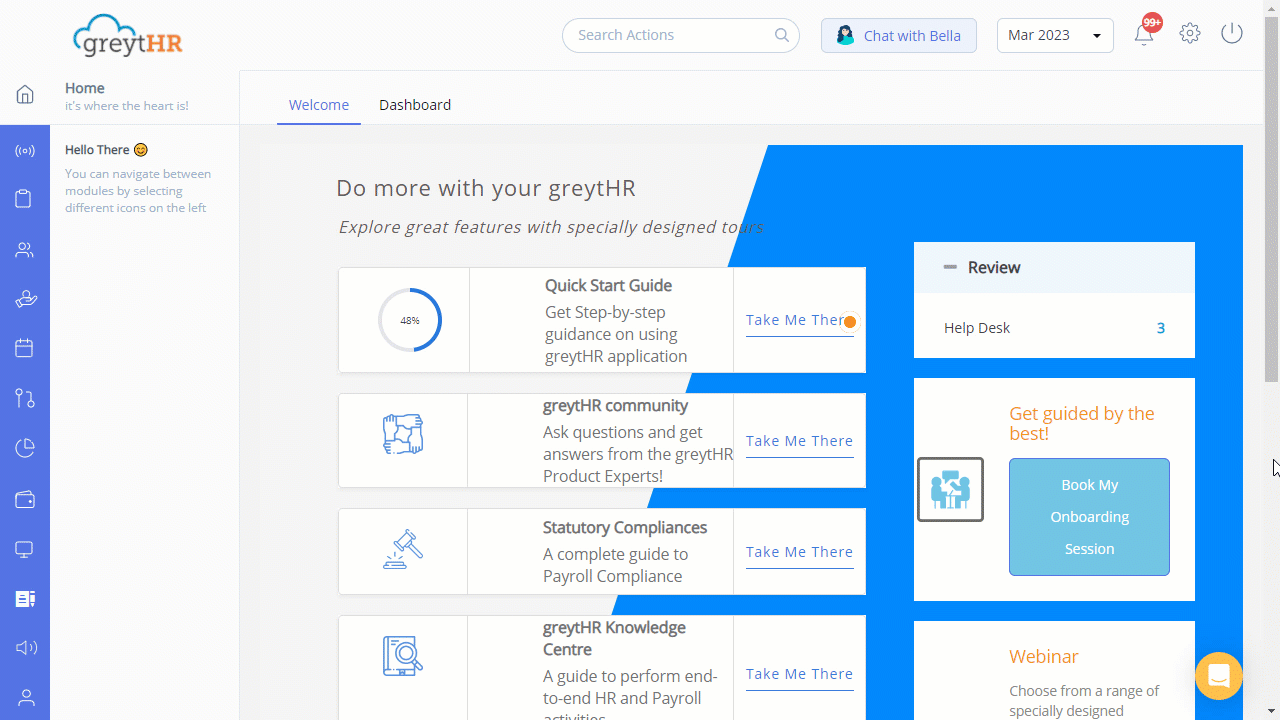Click the power logout icon
Viewport: 1280px width, 720px height.
(1232, 34)
